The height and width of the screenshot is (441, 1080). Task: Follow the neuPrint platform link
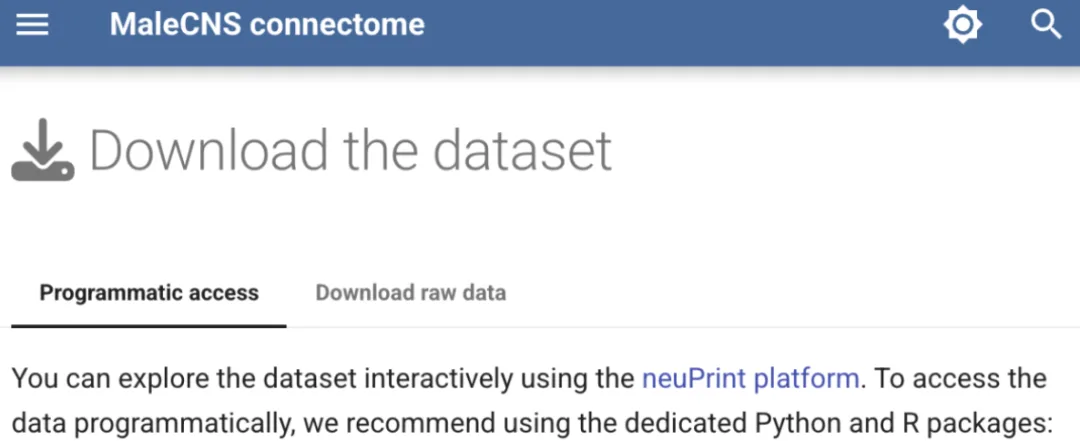pyautogui.click(x=750, y=379)
